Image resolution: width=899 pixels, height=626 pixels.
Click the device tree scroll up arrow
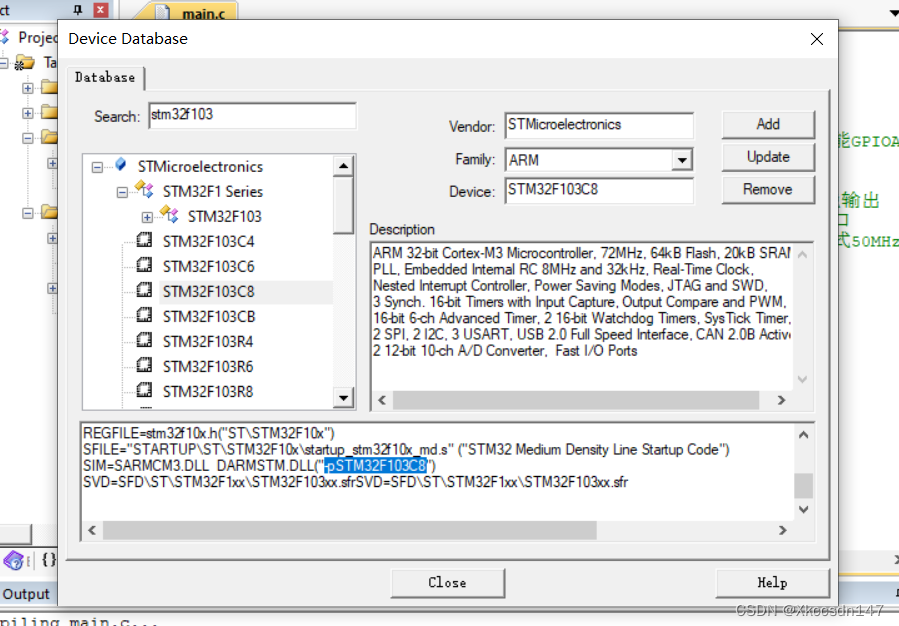point(343,166)
